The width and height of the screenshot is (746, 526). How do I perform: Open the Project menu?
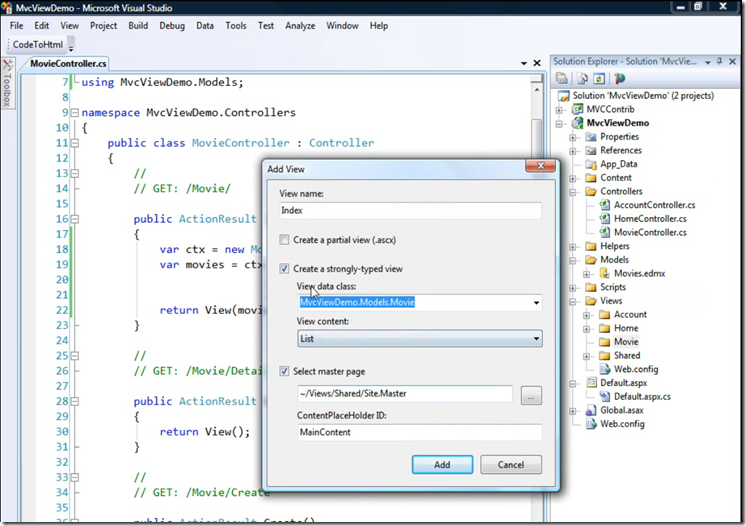103,26
